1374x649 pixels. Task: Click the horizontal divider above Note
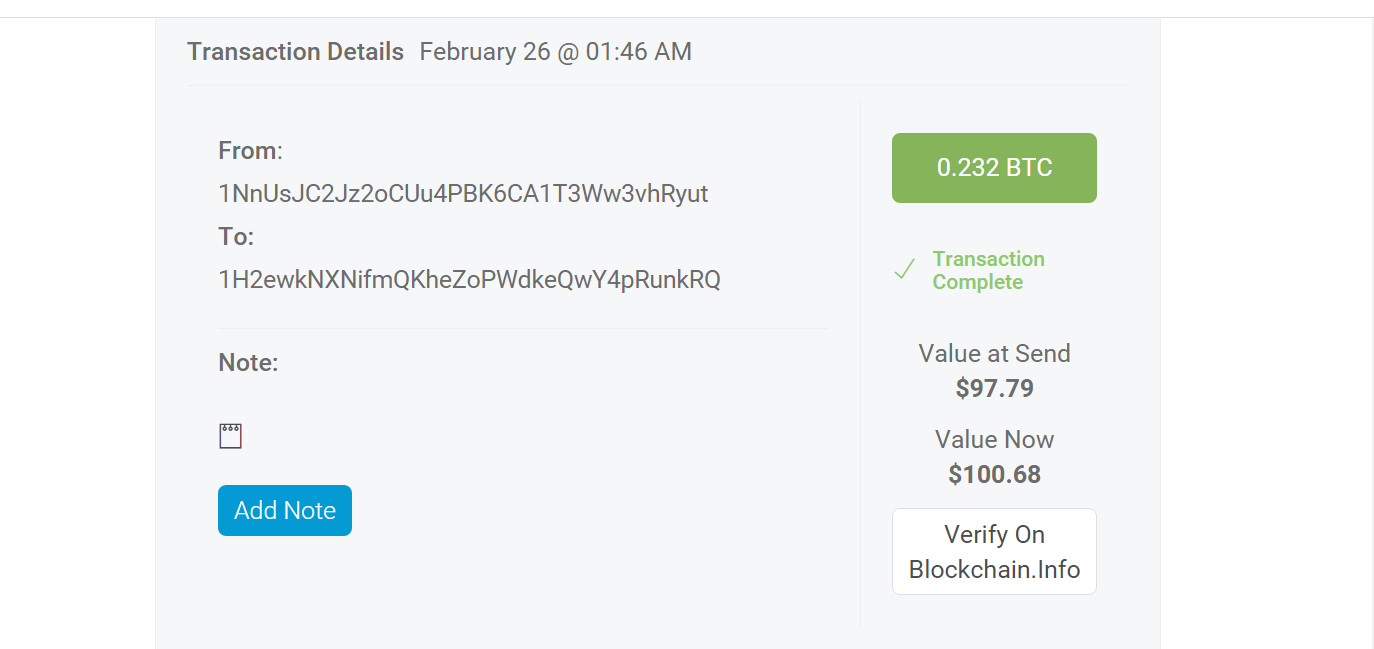pos(522,328)
